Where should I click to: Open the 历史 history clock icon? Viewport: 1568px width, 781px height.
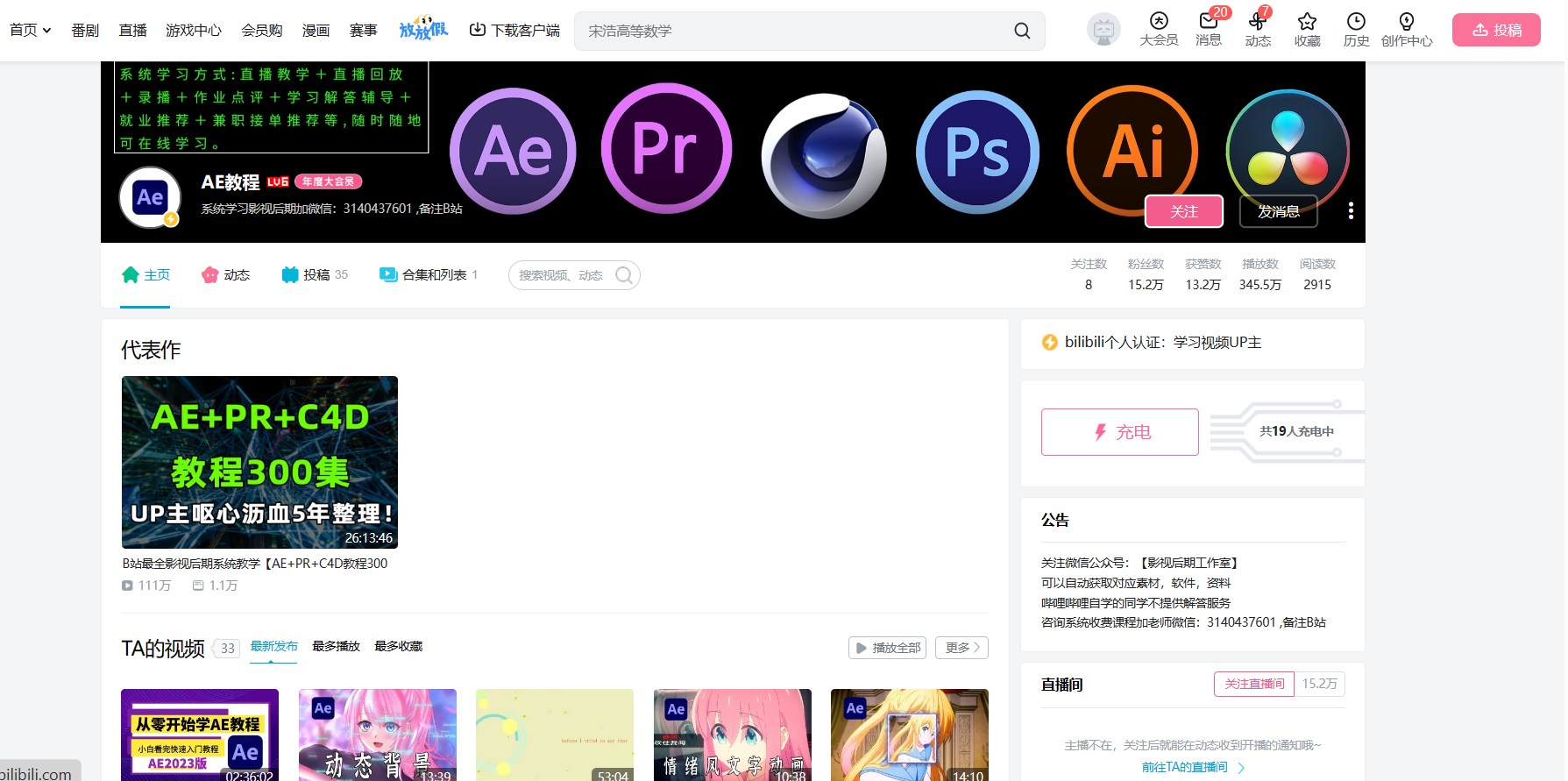tap(1356, 22)
